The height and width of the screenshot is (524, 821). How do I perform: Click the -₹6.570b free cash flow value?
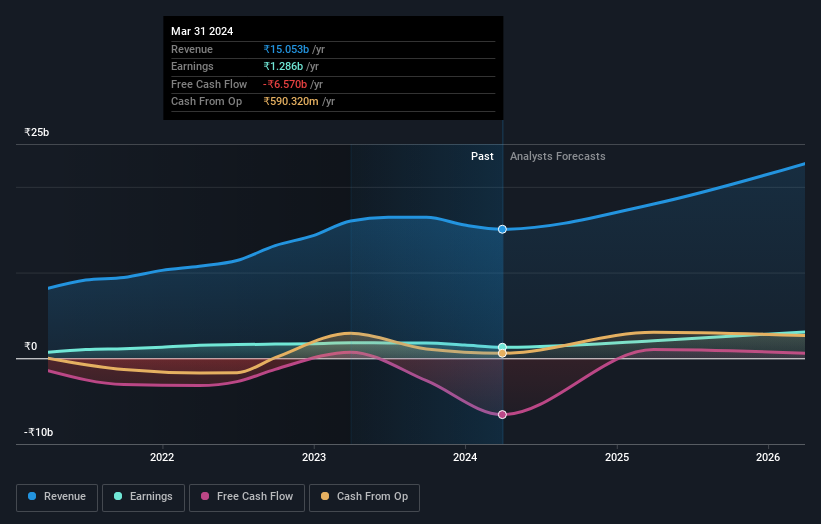click(x=285, y=84)
